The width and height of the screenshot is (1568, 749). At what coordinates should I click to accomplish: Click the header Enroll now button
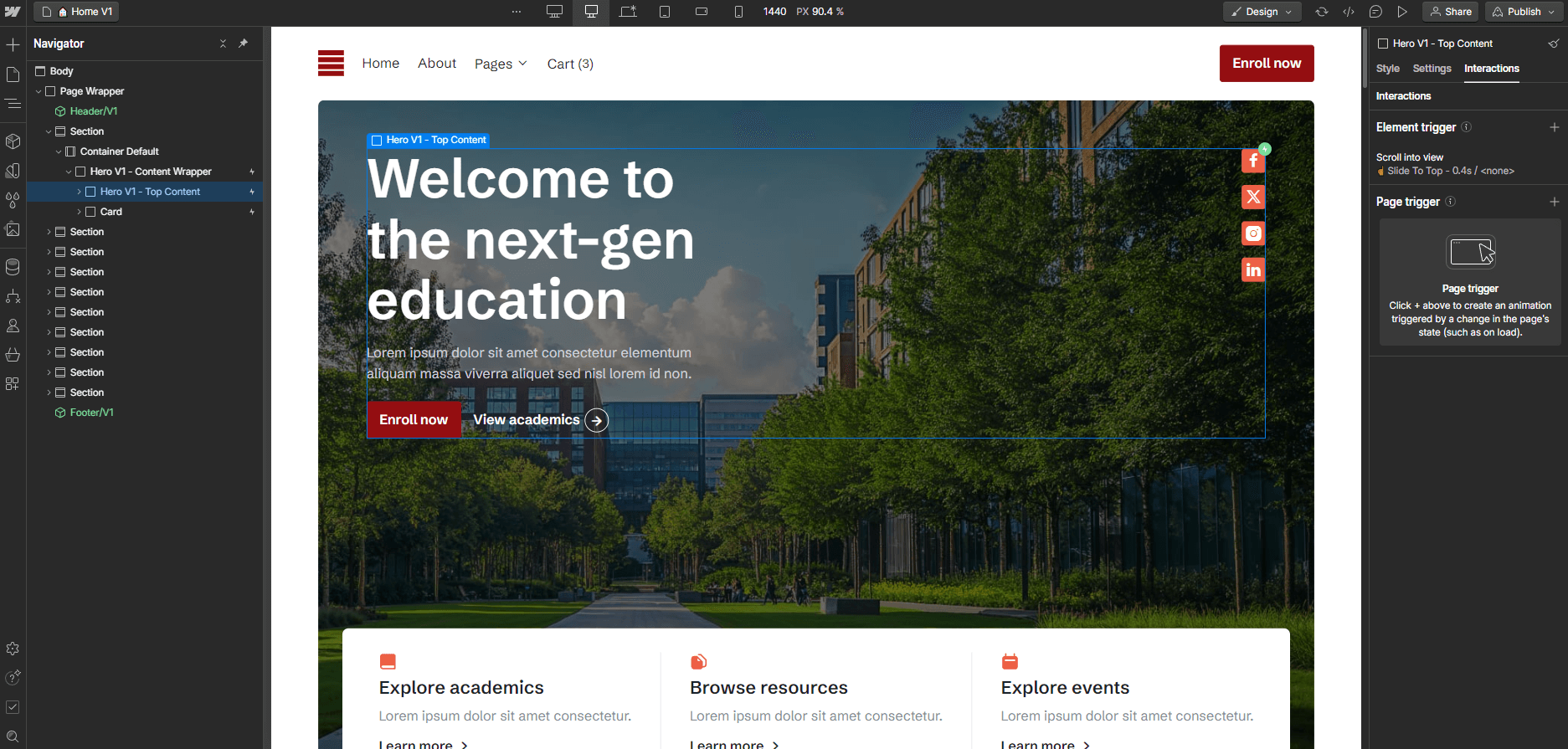tap(1267, 64)
